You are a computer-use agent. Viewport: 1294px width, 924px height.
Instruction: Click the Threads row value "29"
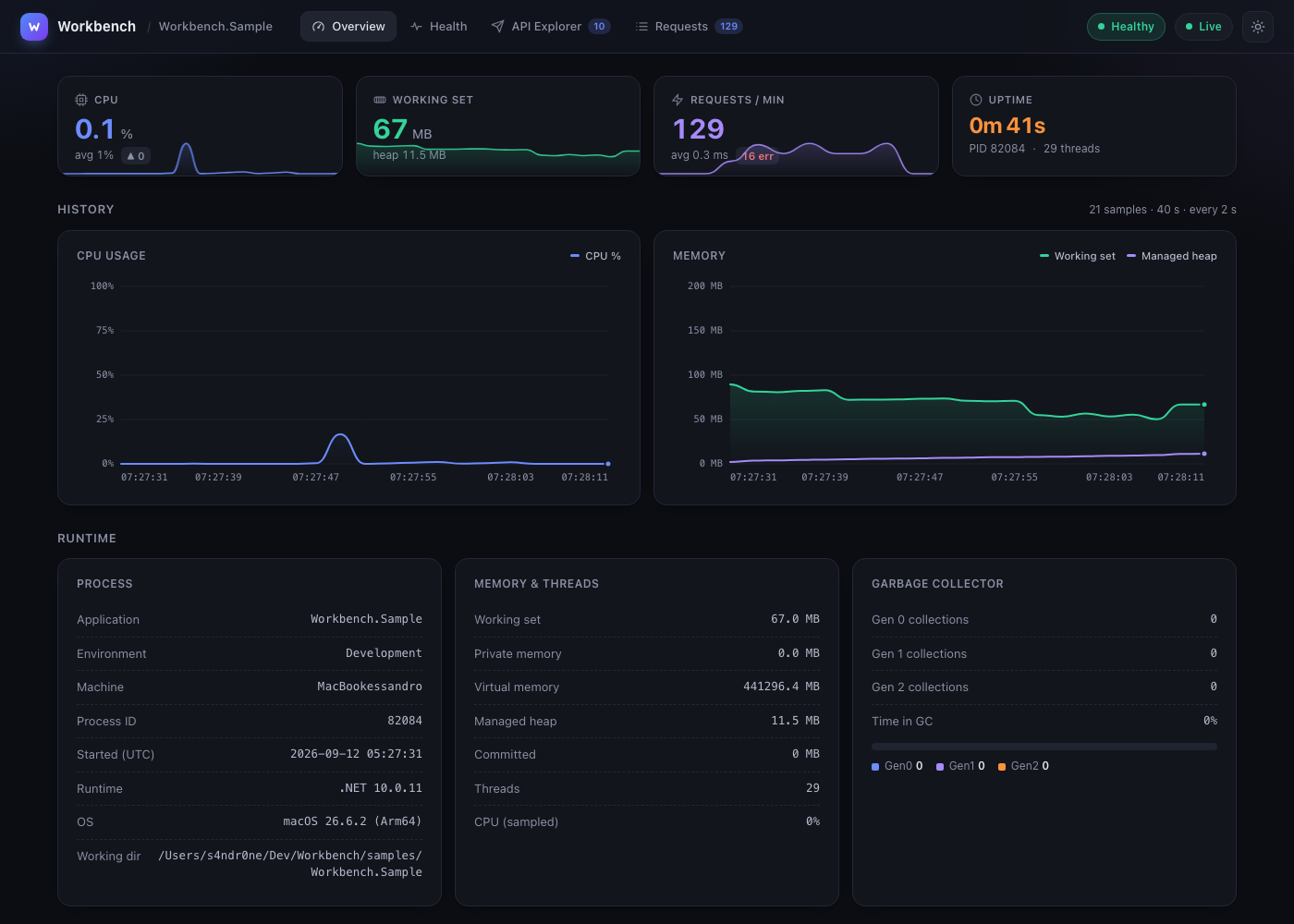tap(812, 788)
